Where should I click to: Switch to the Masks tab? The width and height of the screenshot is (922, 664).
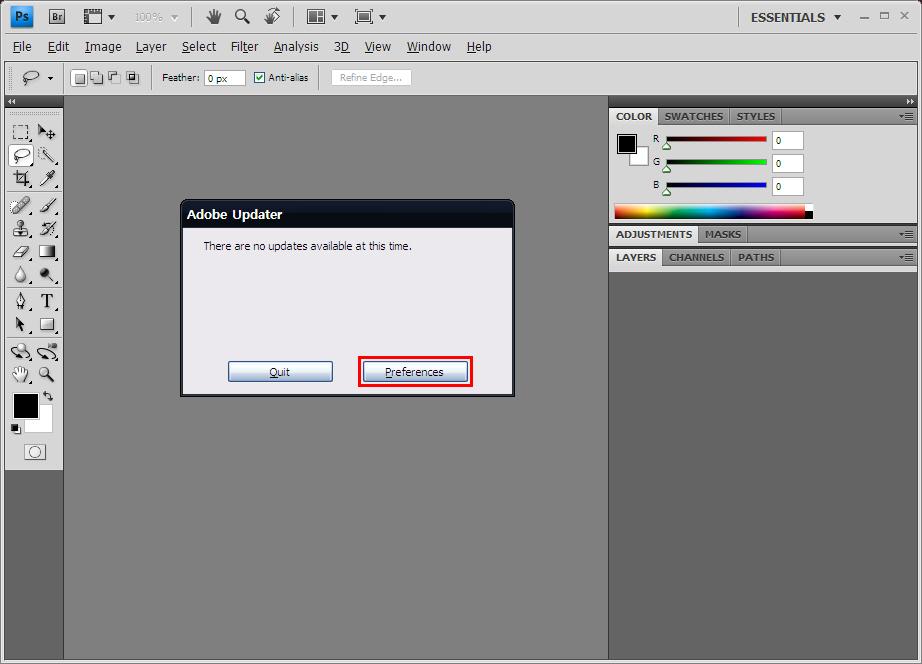723,234
